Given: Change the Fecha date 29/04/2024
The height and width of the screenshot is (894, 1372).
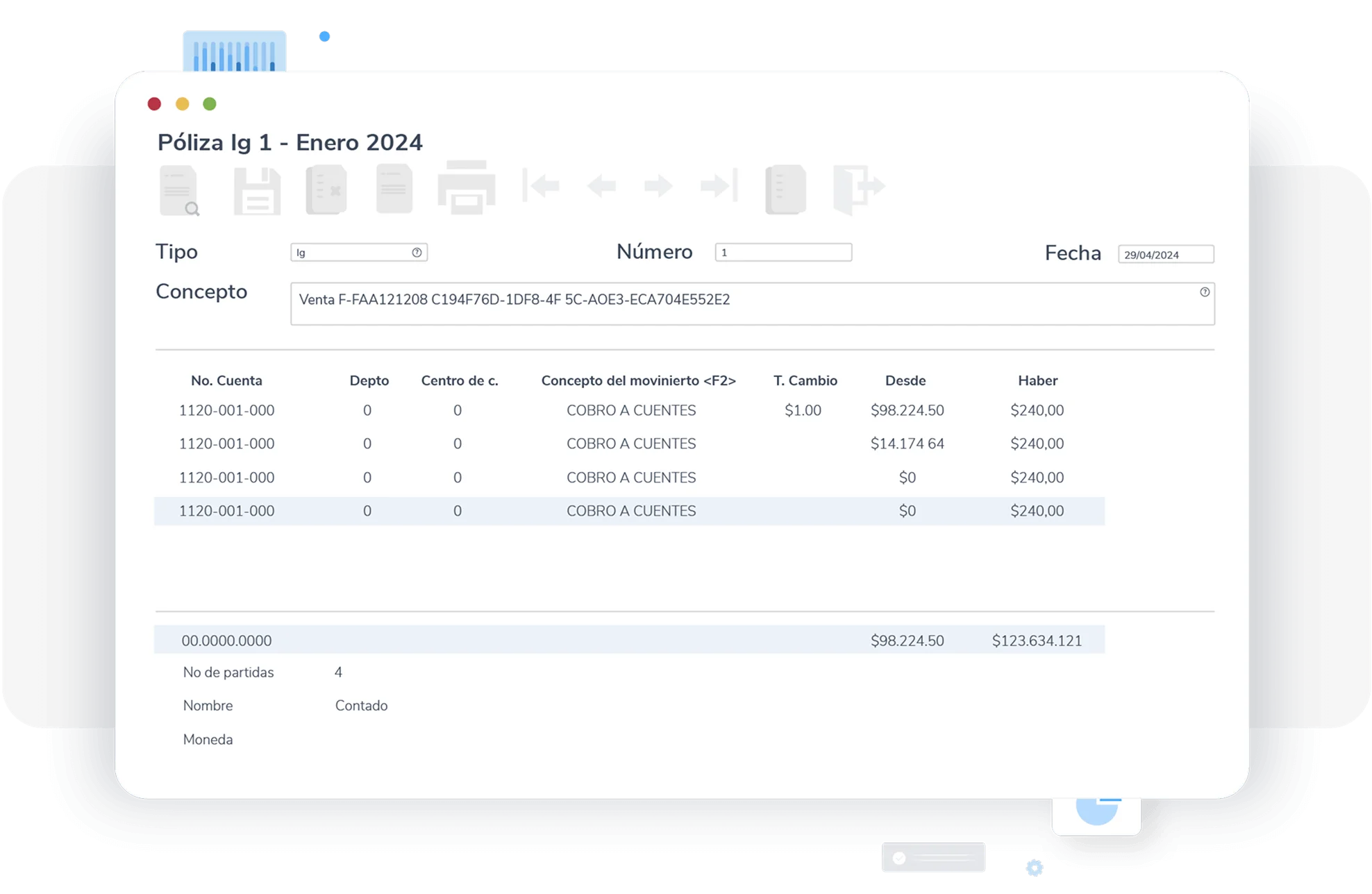Looking at the screenshot, I should pos(1165,254).
